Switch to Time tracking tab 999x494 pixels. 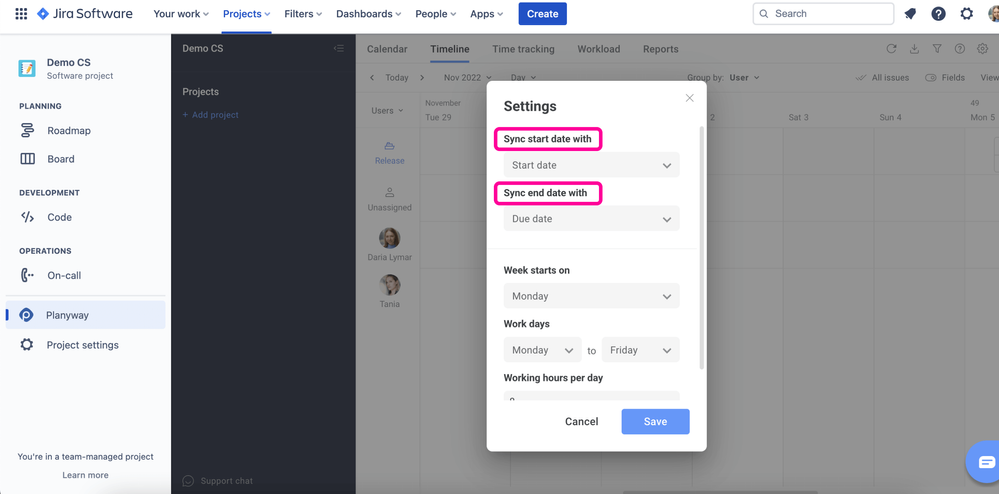[523, 48]
